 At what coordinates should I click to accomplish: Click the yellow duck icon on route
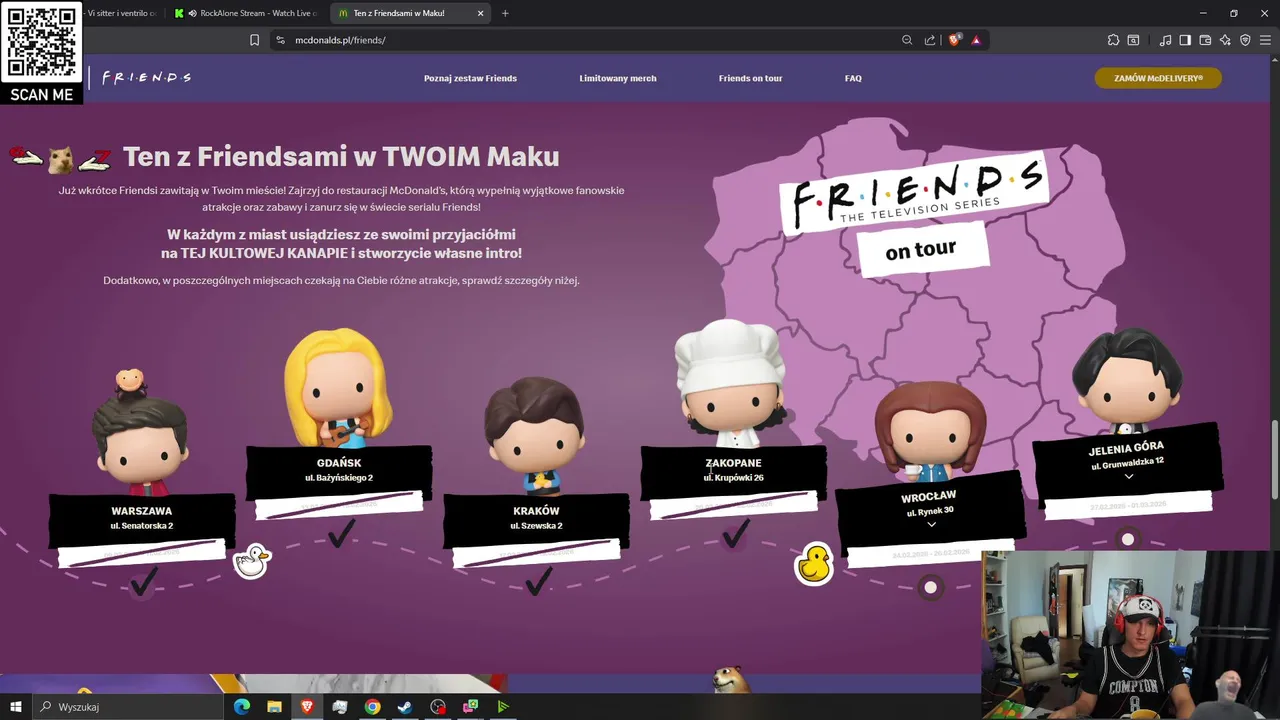click(814, 565)
